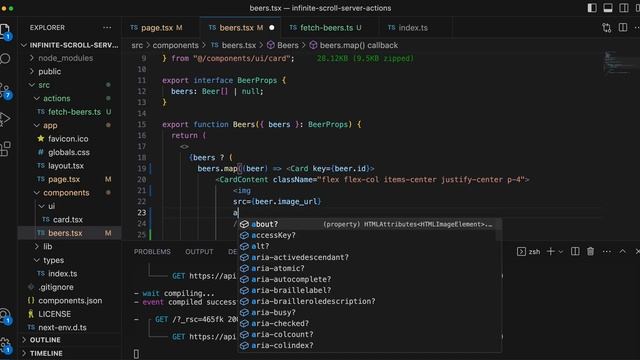
Task: Open terminal launch profile dropdown arrow
Action: point(560,252)
